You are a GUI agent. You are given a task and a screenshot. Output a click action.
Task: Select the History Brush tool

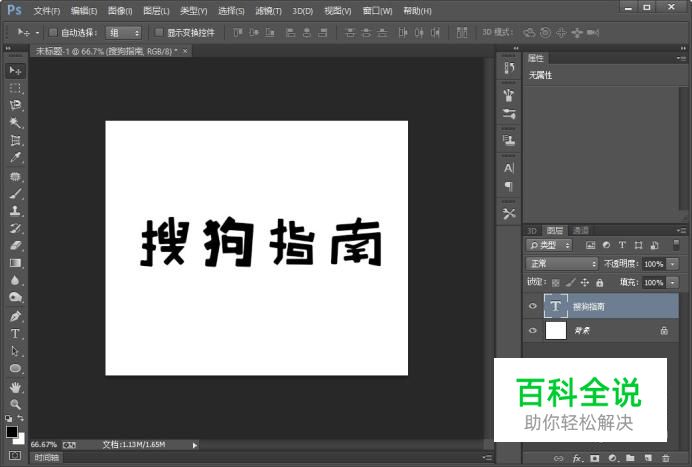click(15, 228)
